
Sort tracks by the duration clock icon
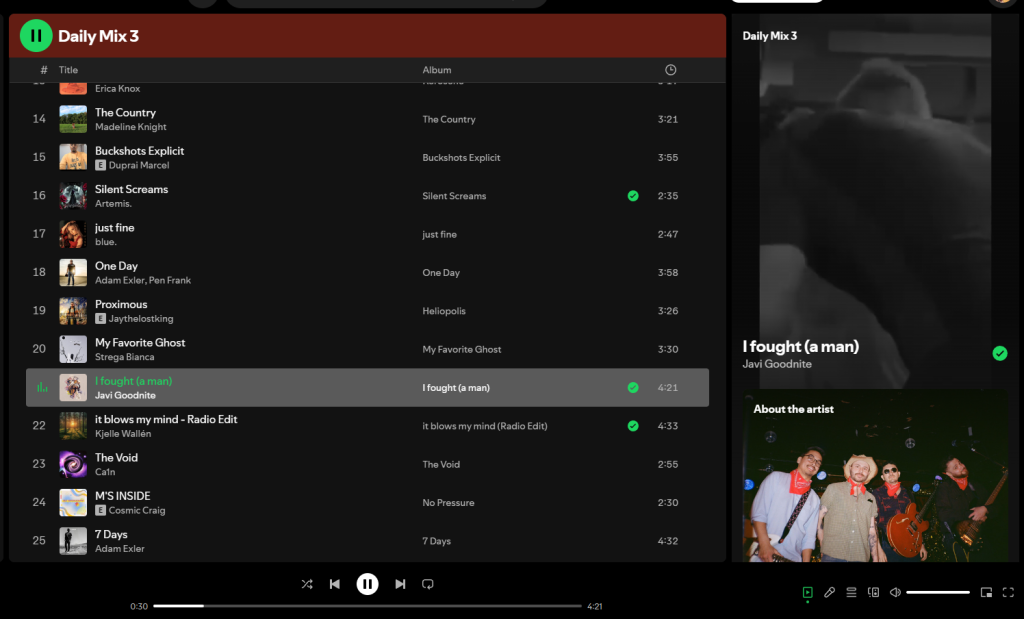coord(671,70)
